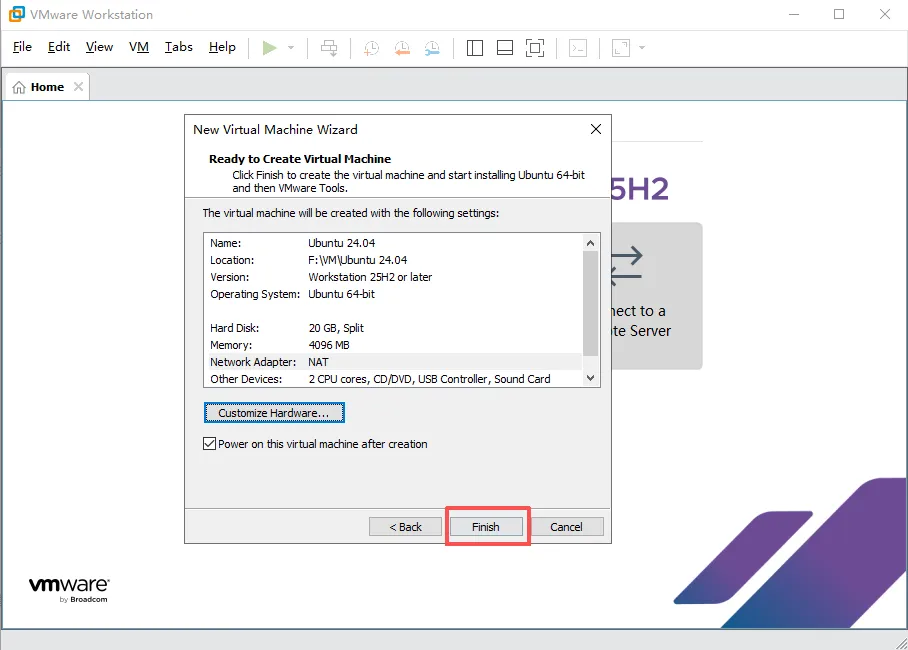Image resolution: width=908 pixels, height=650 pixels.
Task: Click the Back button in wizard
Action: (x=405, y=527)
